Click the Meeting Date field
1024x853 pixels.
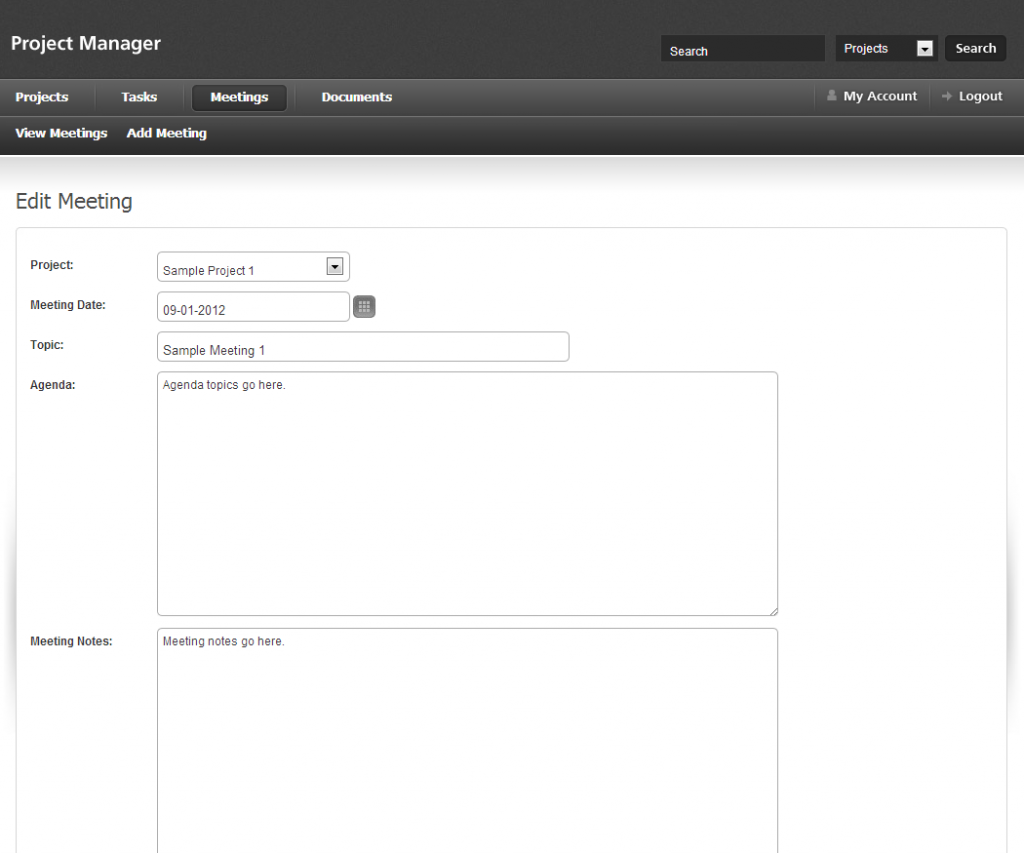coord(253,307)
